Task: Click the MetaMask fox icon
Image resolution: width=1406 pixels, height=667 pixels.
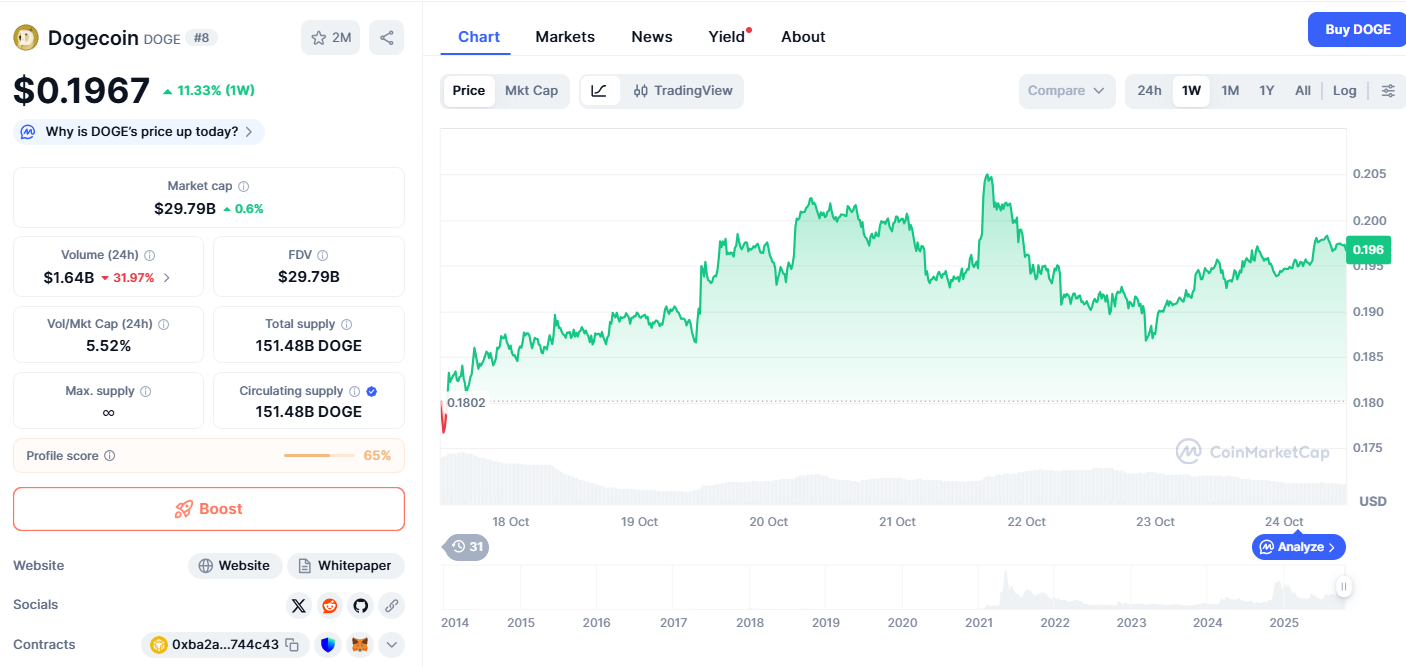Action: click(x=360, y=645)
